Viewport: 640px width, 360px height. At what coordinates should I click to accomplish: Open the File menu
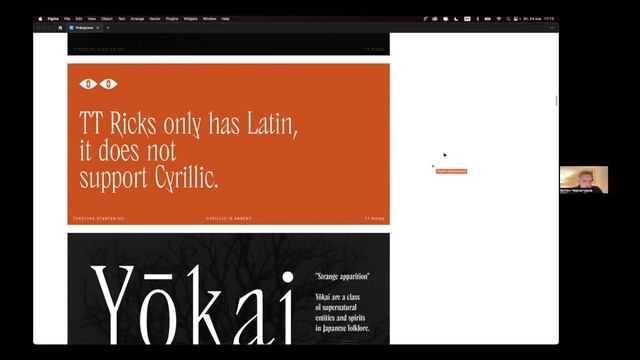point(67,19)
